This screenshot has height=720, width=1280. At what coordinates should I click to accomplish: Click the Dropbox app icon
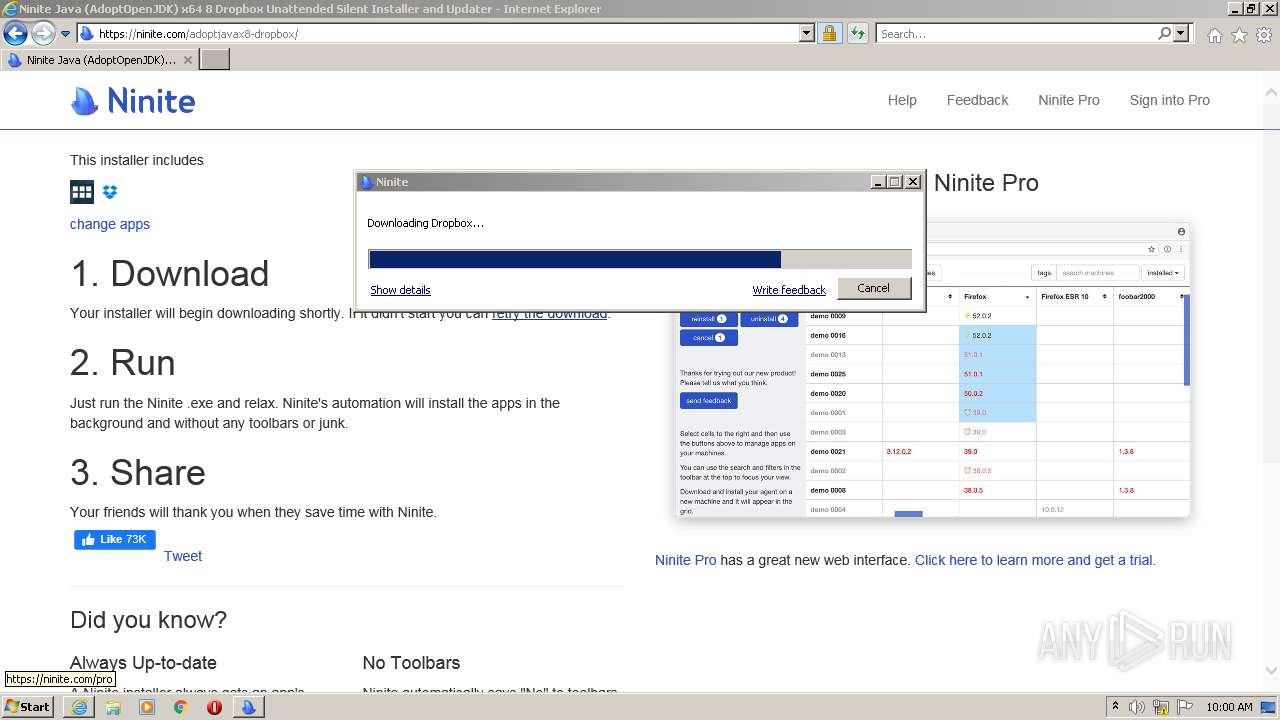110,192
